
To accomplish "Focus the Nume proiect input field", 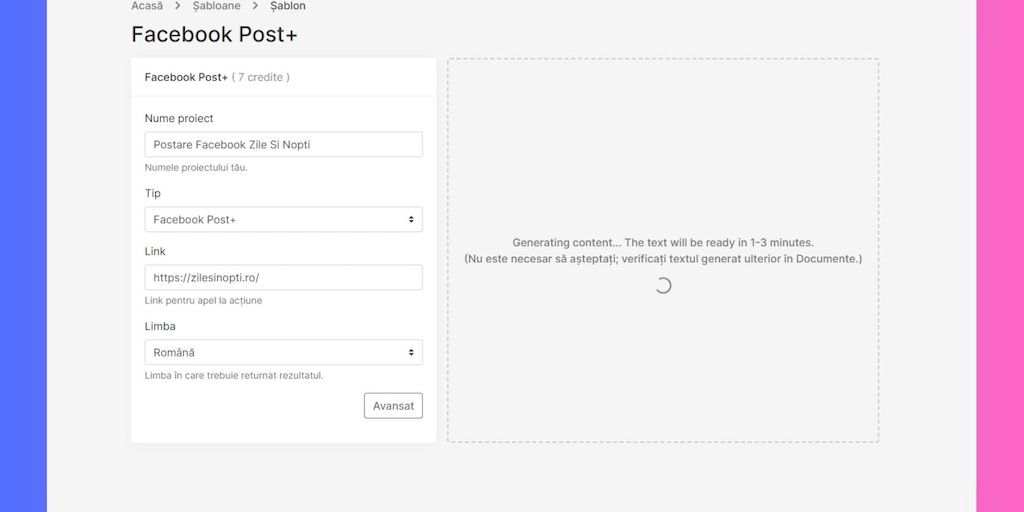I will (x=283, y=145).
